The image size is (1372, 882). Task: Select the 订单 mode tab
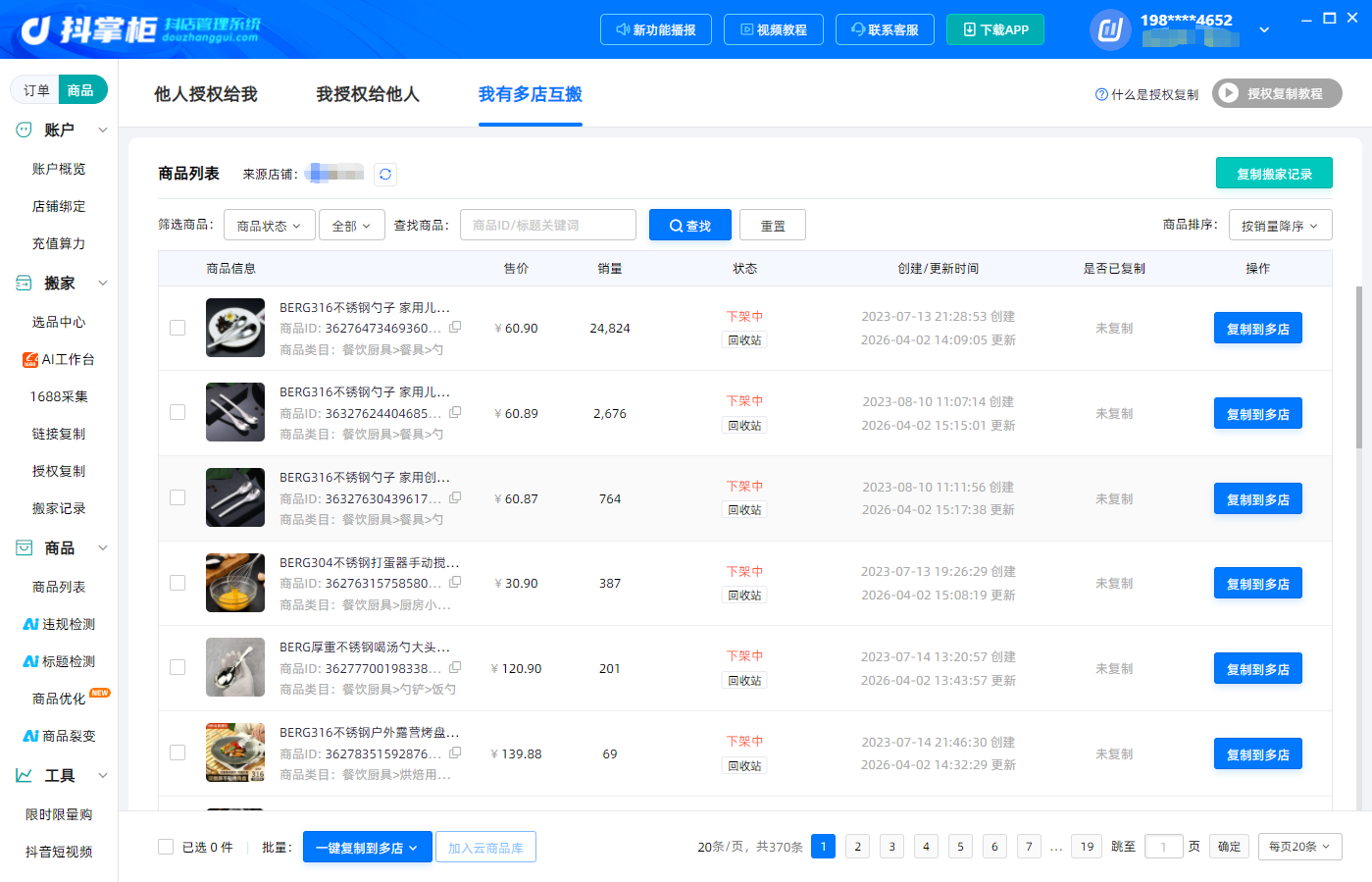coord(36,90)
